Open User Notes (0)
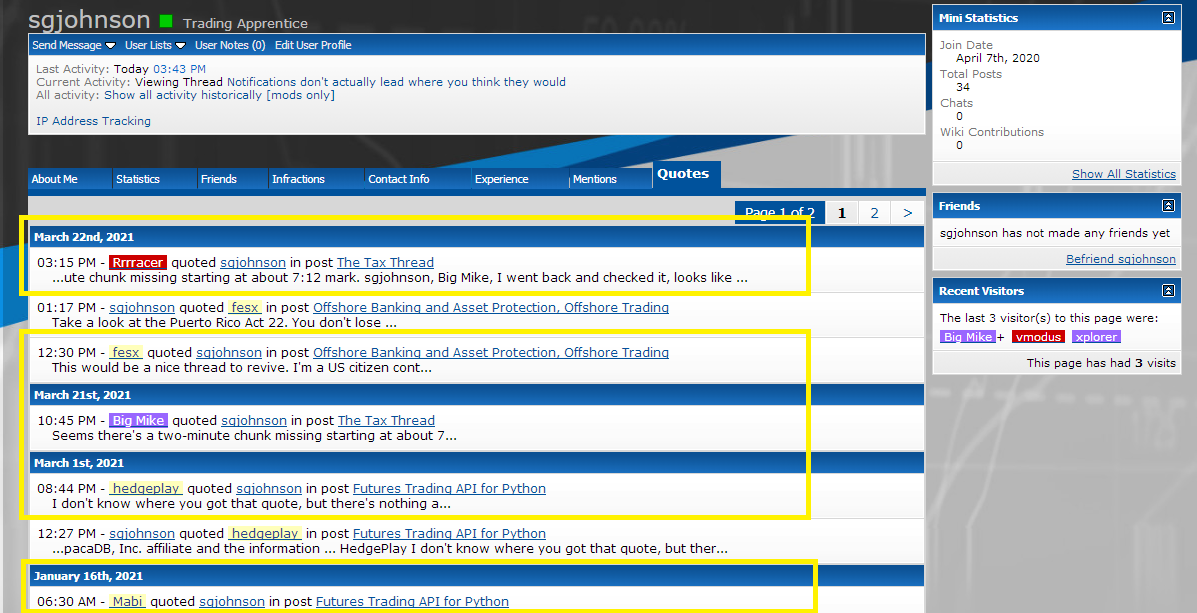1197x613 pixels. click(230, 45)
